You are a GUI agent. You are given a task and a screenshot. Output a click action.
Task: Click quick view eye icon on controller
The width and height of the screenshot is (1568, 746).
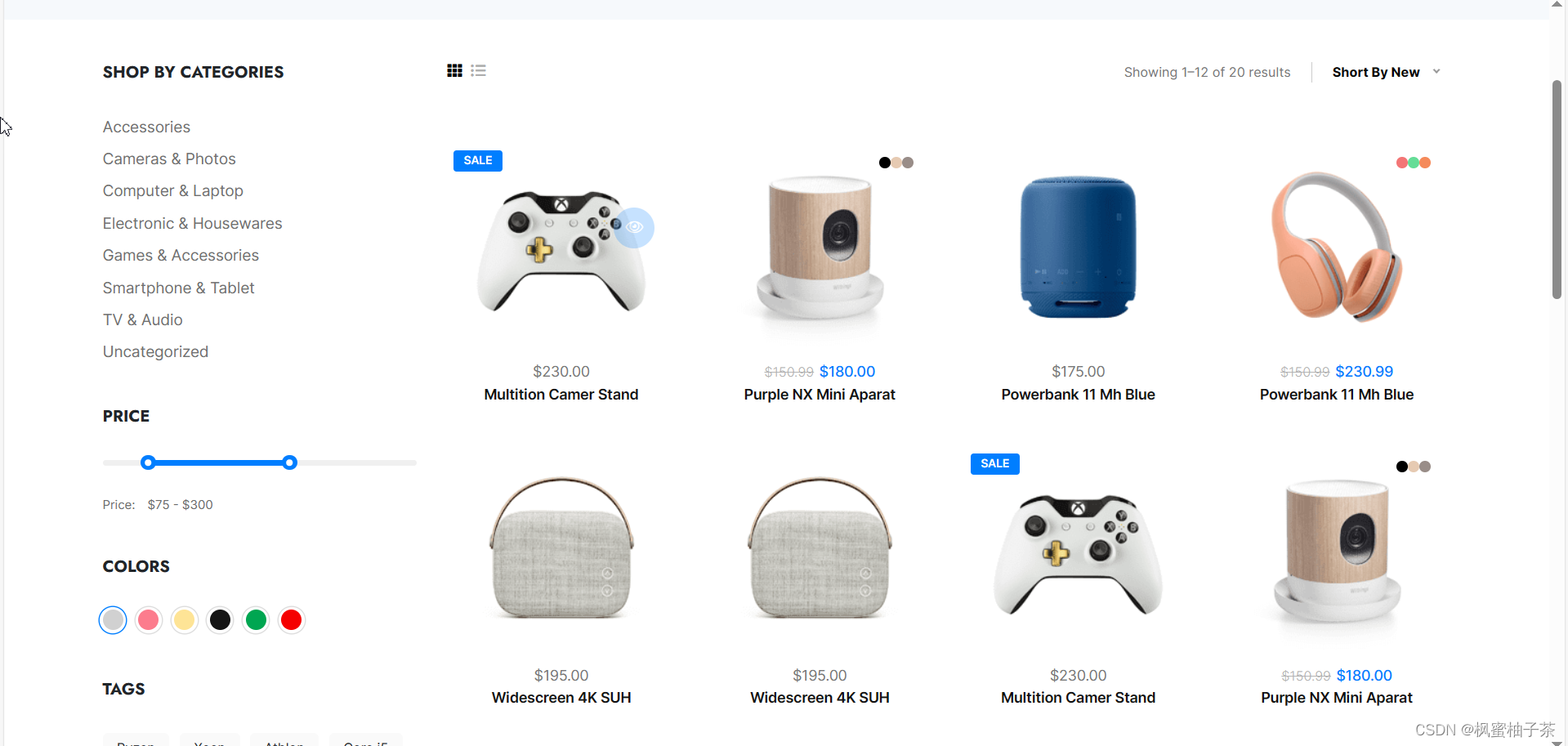coord(635,227)
